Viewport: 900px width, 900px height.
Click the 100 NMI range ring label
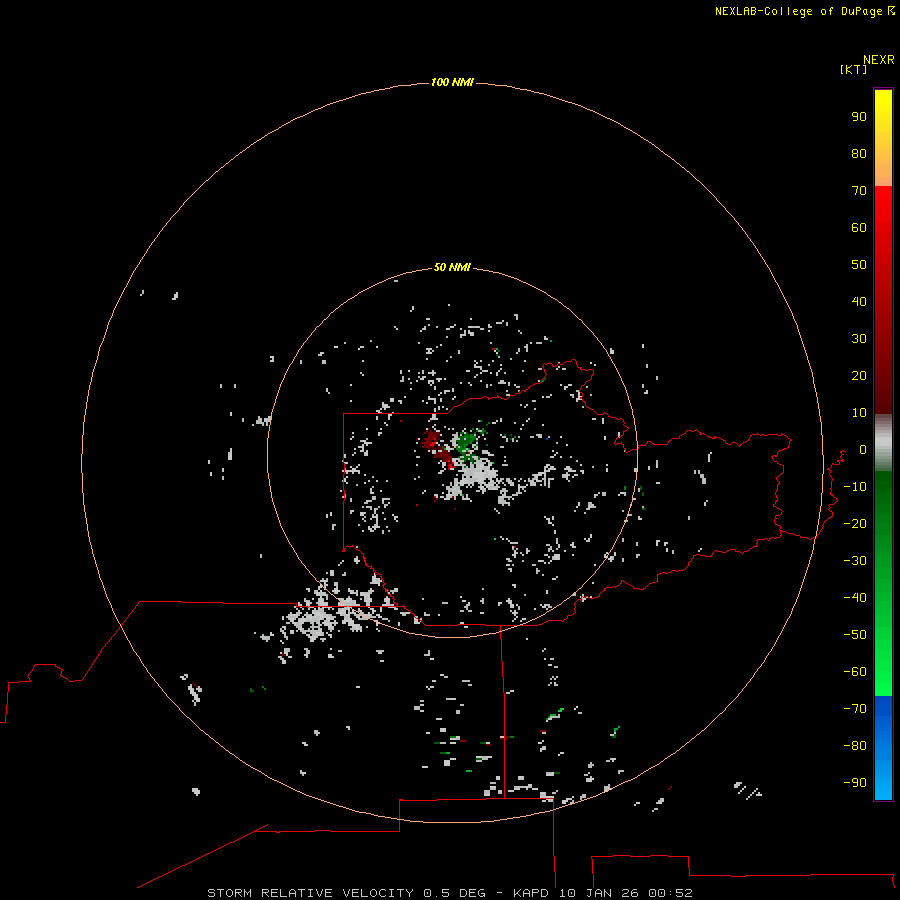coord(452,82)
